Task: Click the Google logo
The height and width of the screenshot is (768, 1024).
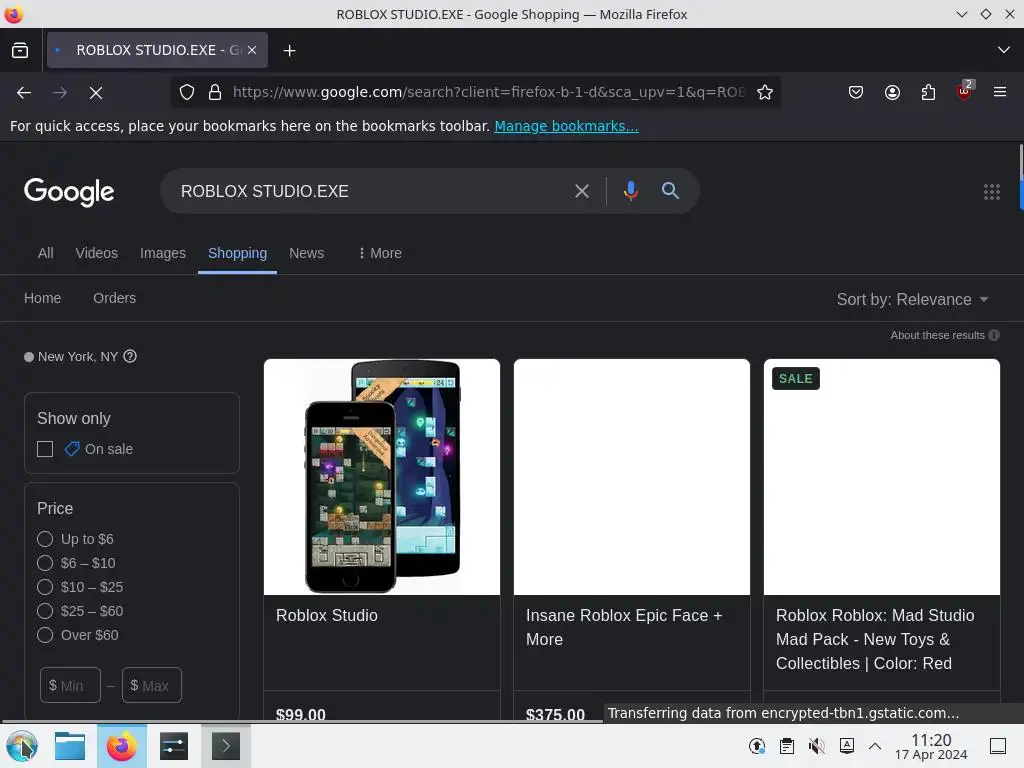Action: point(69,192)
